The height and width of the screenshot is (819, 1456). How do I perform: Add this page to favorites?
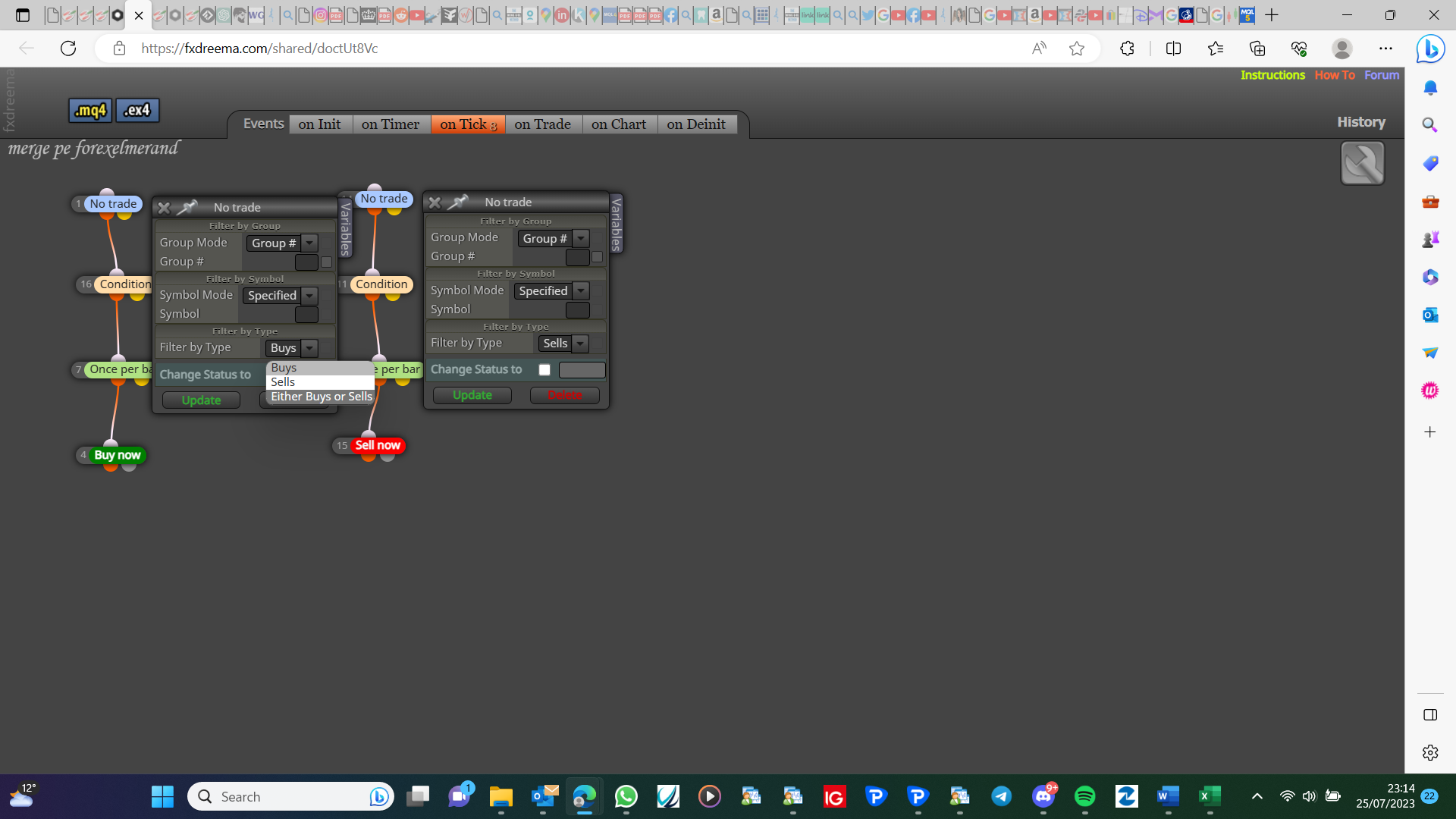click(x=1077, y=49)
